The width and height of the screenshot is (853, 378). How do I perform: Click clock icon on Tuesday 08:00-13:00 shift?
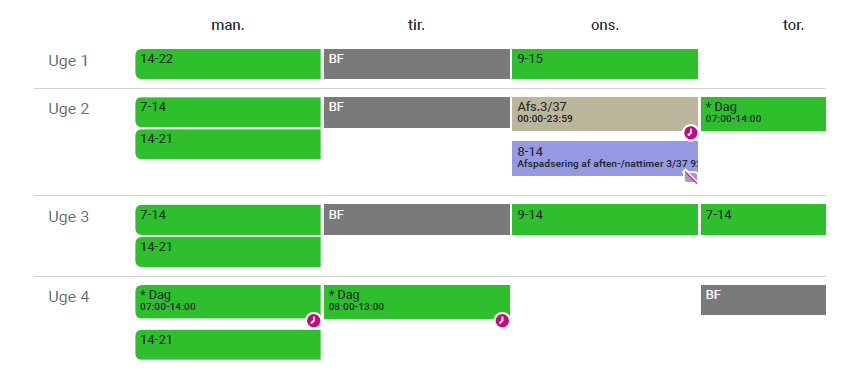502,320
